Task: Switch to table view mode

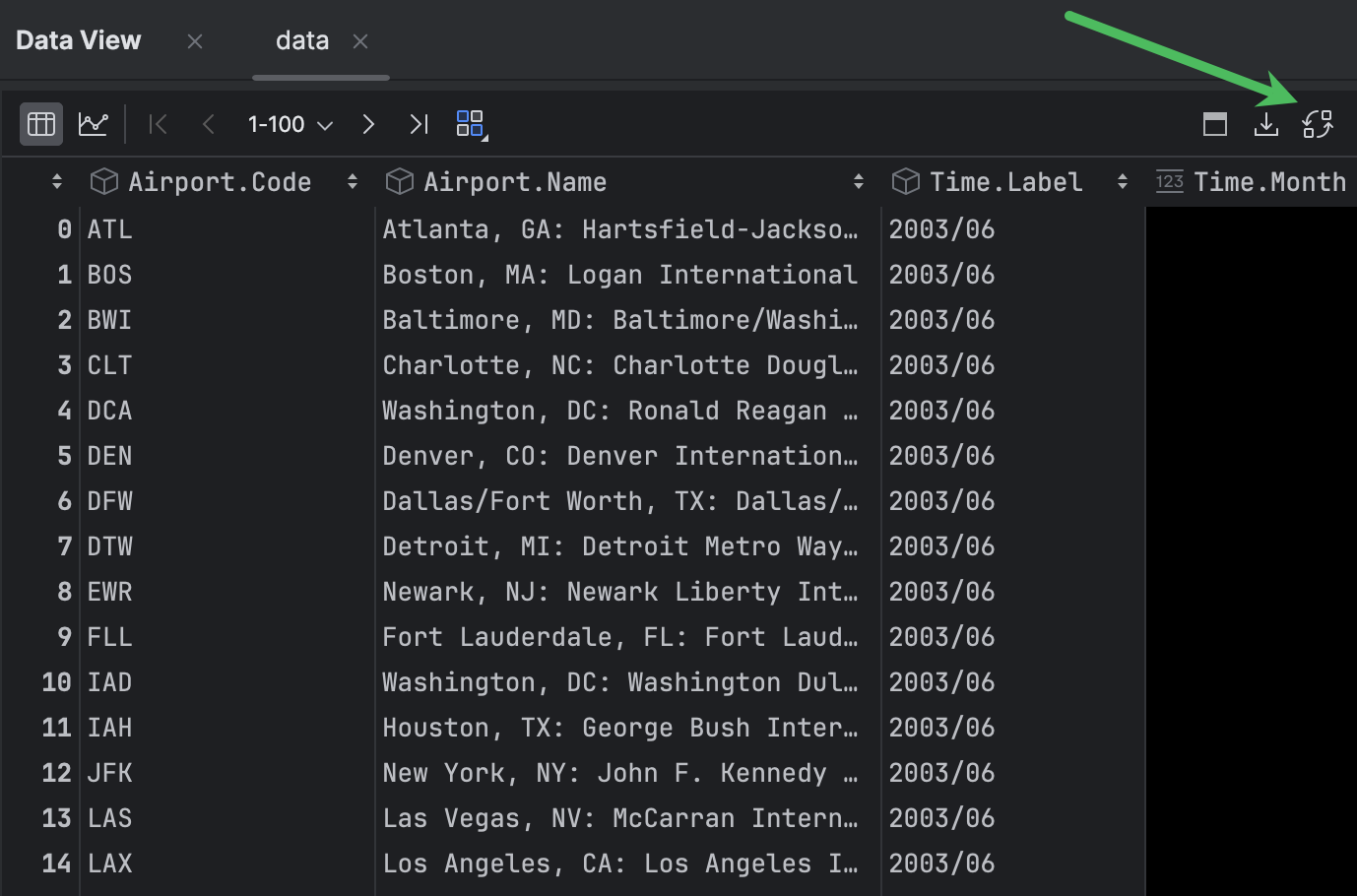Action: 40,123
